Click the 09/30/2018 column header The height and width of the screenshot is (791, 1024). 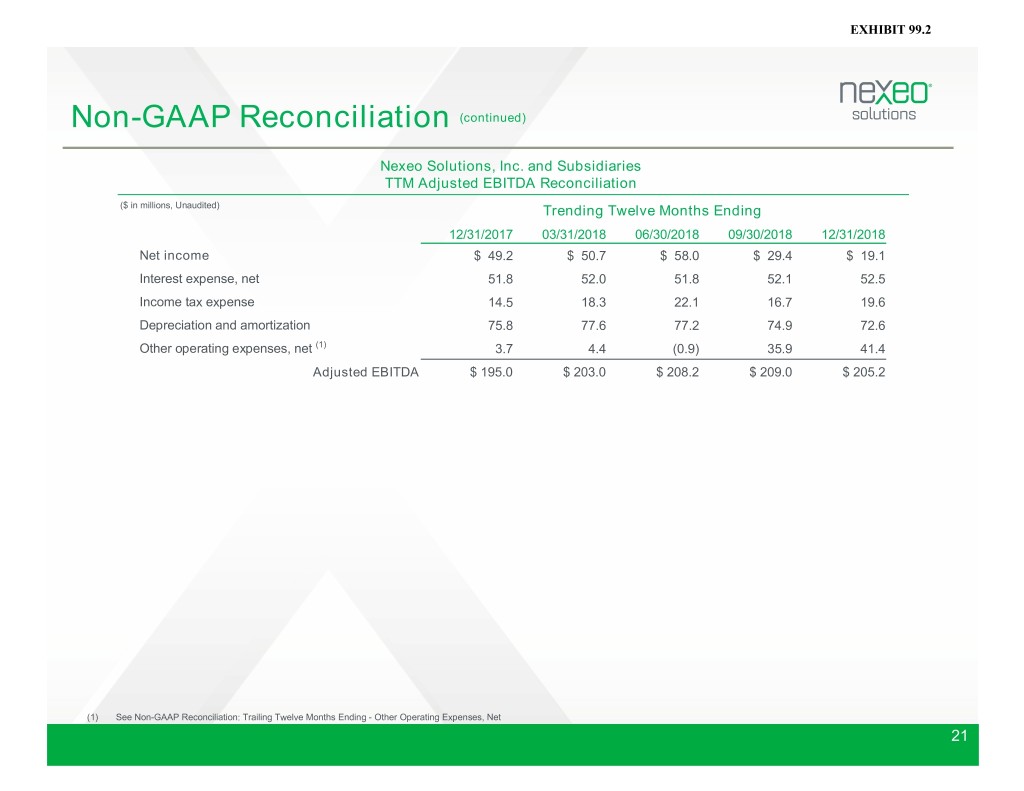click(x=760, y=235)
